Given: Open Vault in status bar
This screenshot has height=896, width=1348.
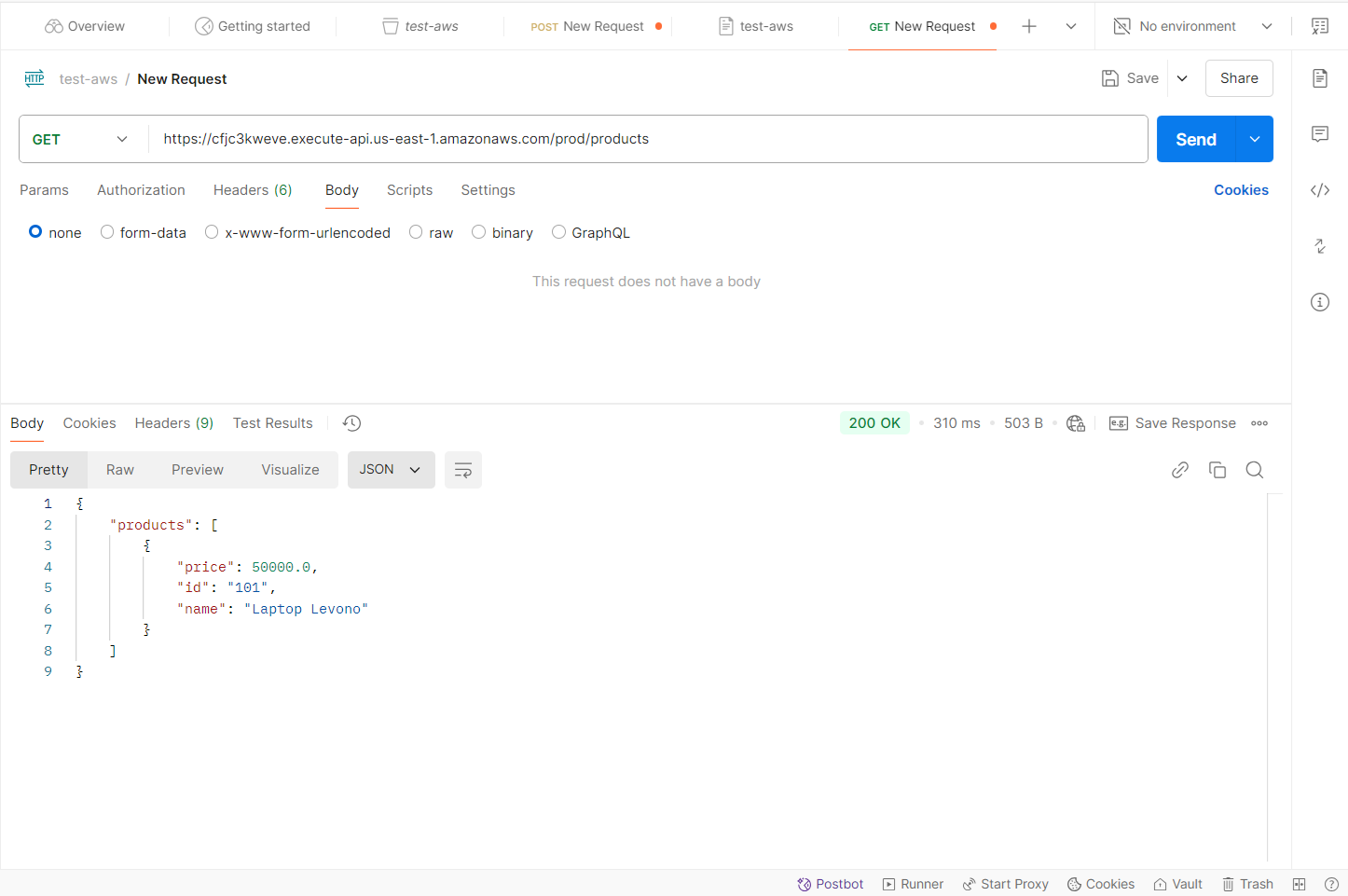Looking at the screenshot, I should (x=1178, y=884).
